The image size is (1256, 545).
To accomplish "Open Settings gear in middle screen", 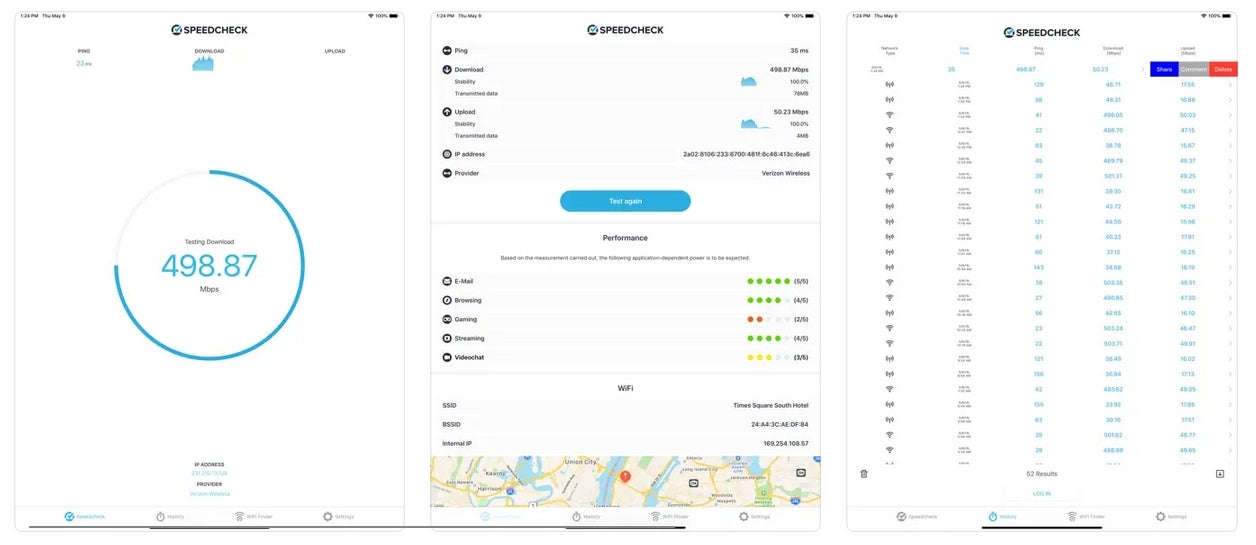I will click(744, 517).
